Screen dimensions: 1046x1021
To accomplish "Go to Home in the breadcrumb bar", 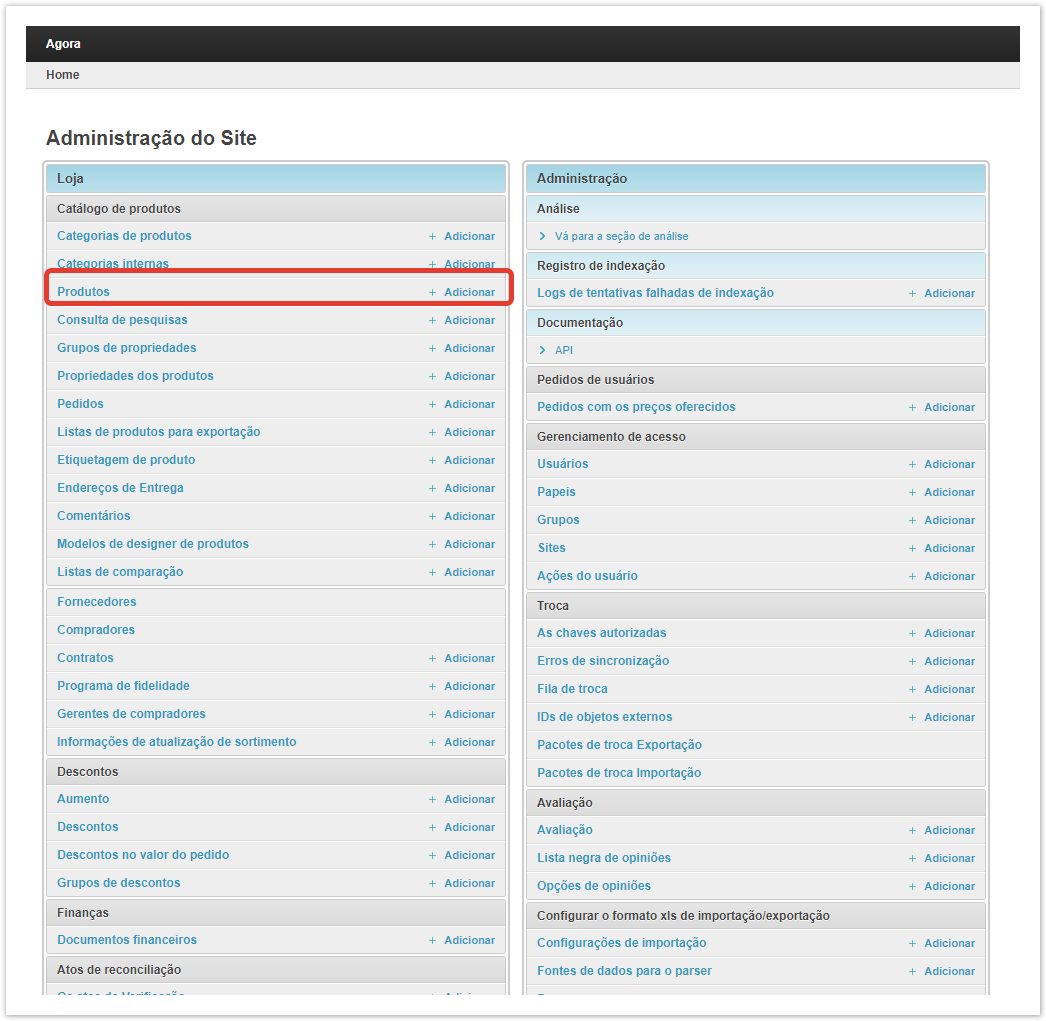I will coord(62,75).
